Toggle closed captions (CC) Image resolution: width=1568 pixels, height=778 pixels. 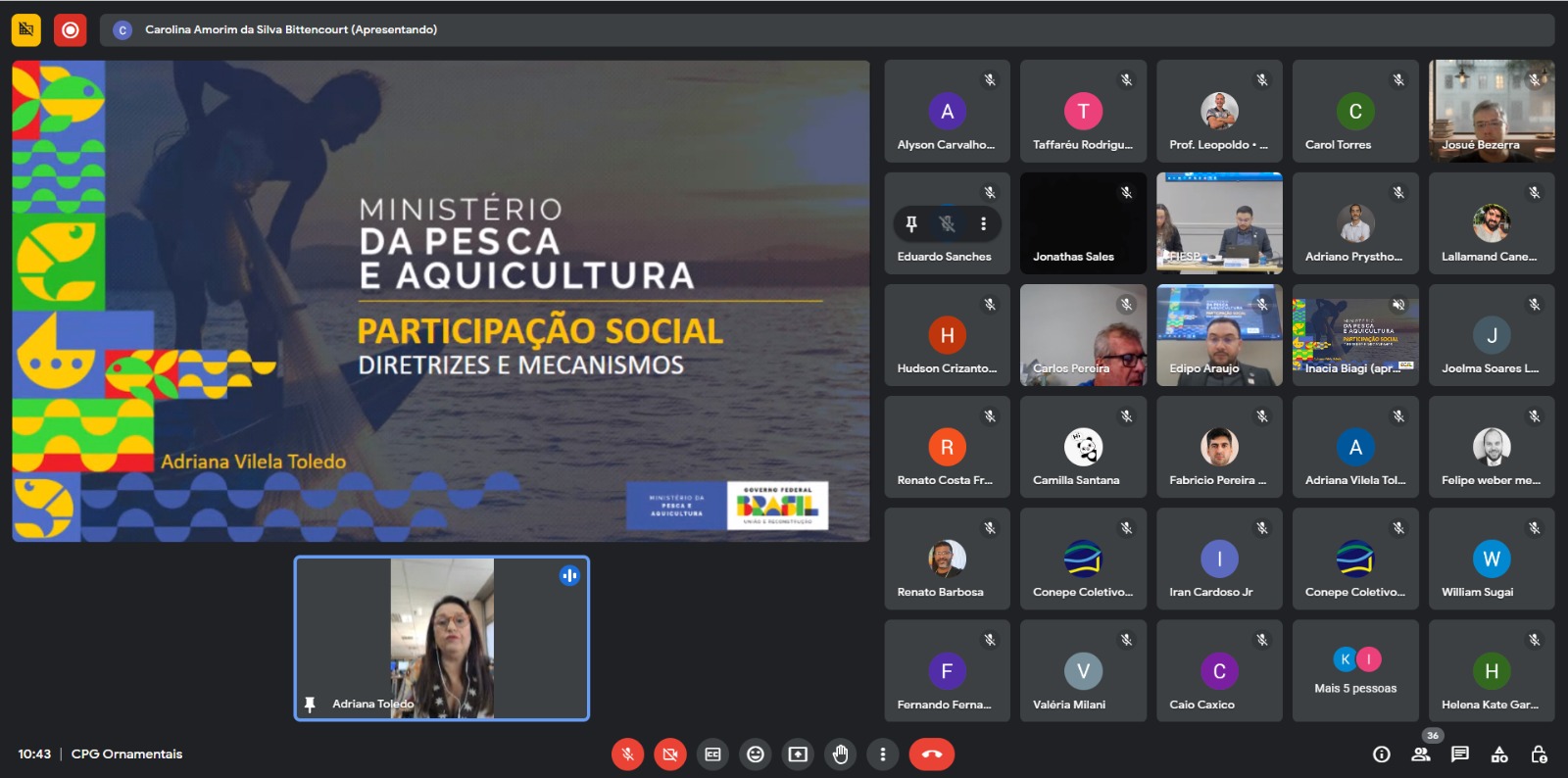[712, 754]
